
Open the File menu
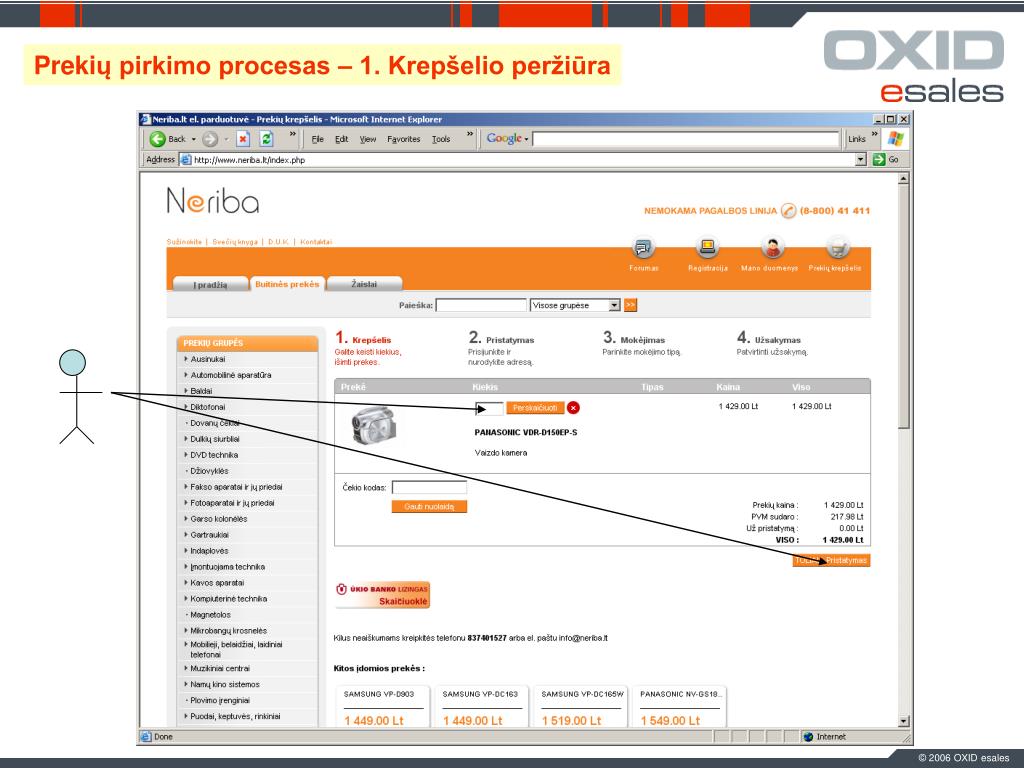(x=317, y=139)
